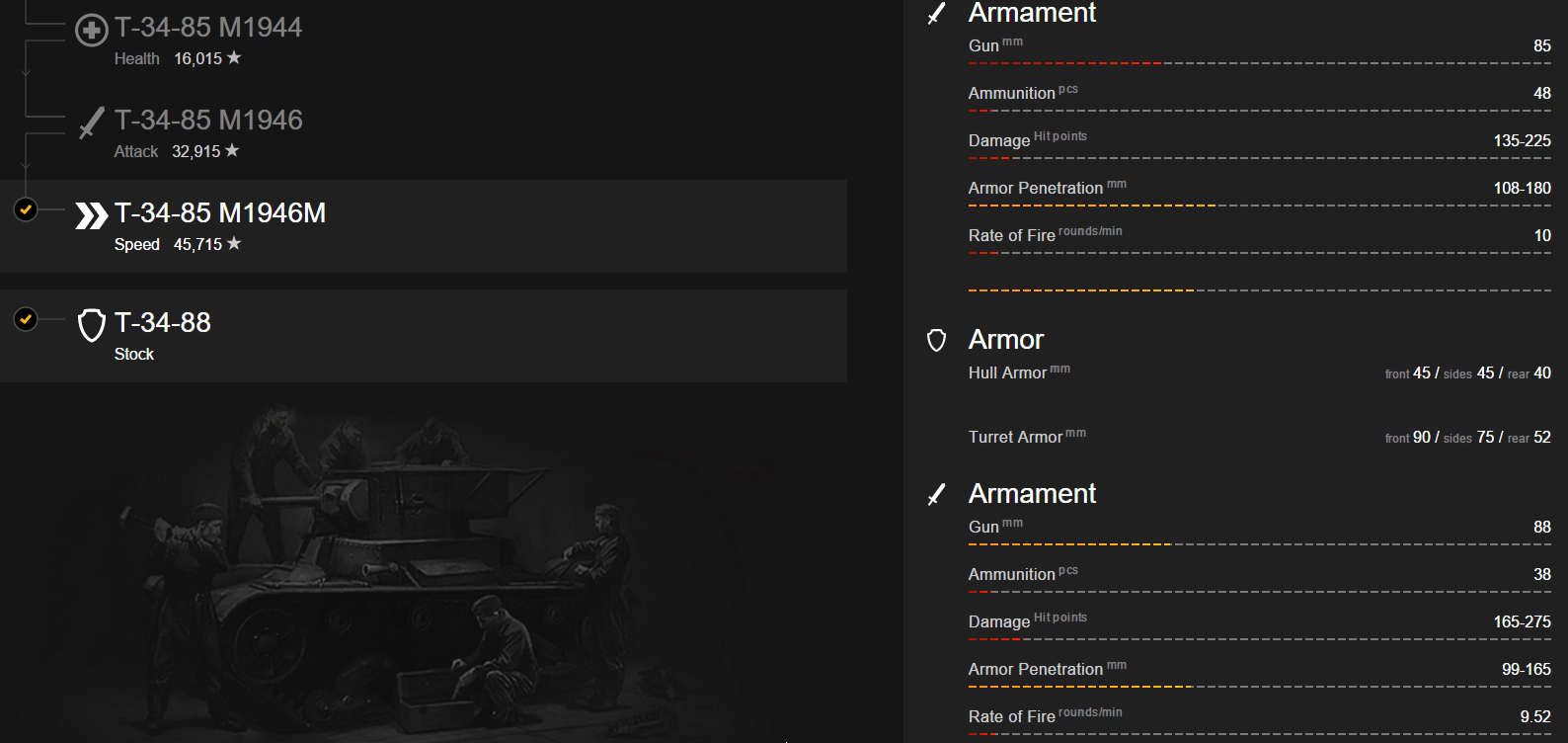
Task: Click the sword icon beside lower Armament heading
Action: 936,494
